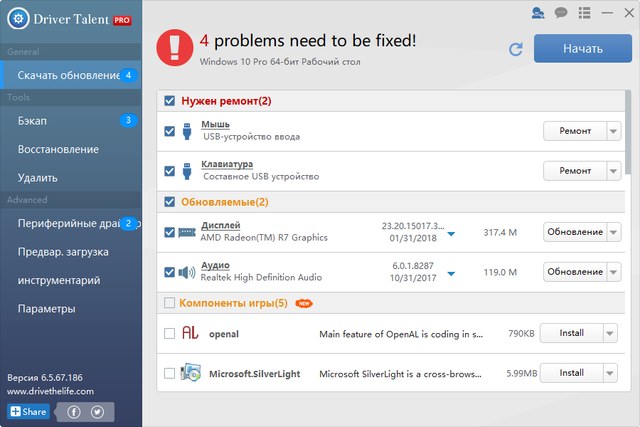Viewport: 640px width, 427px height.
Task: Click the Twitter share icon
Action: click(x=97, y=411)
